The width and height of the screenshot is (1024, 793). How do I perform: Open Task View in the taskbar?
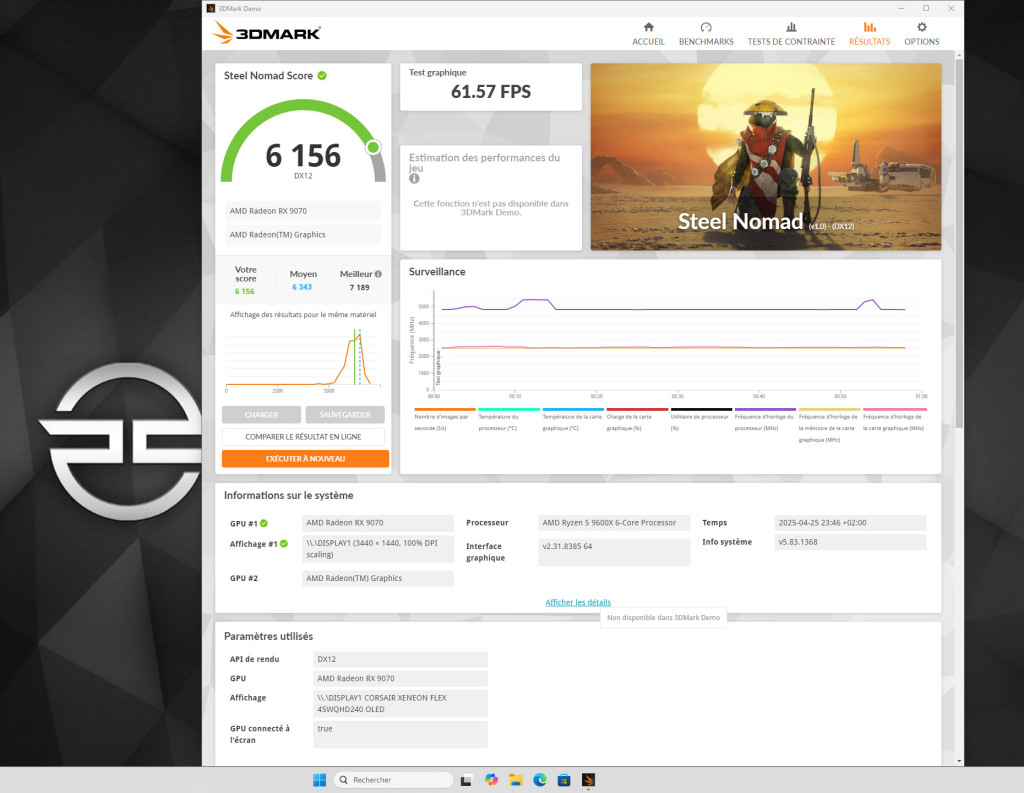pyautogui.click(x=466, y=780)
